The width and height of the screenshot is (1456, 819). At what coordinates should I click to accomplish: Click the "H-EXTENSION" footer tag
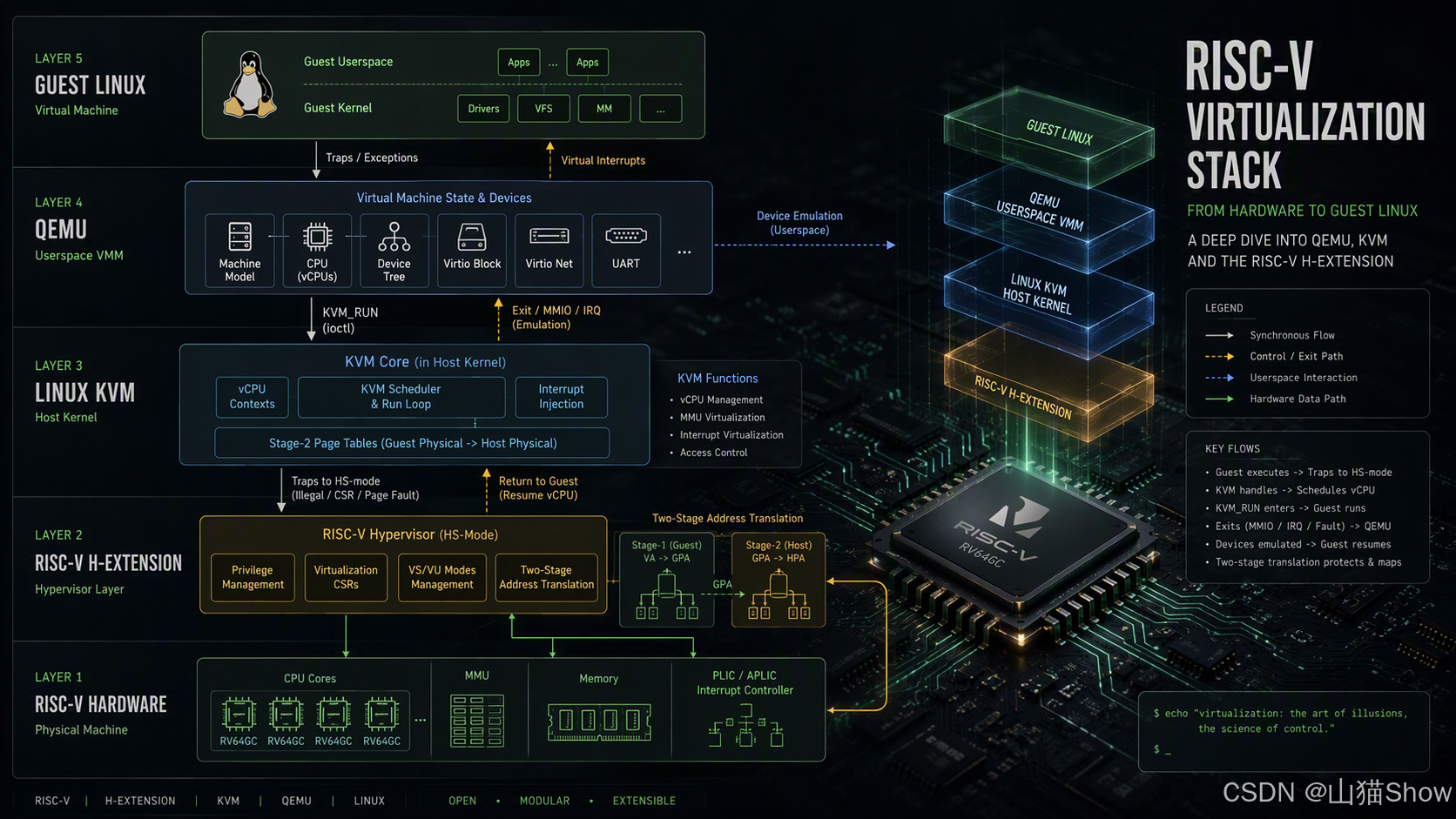(140, 801)
